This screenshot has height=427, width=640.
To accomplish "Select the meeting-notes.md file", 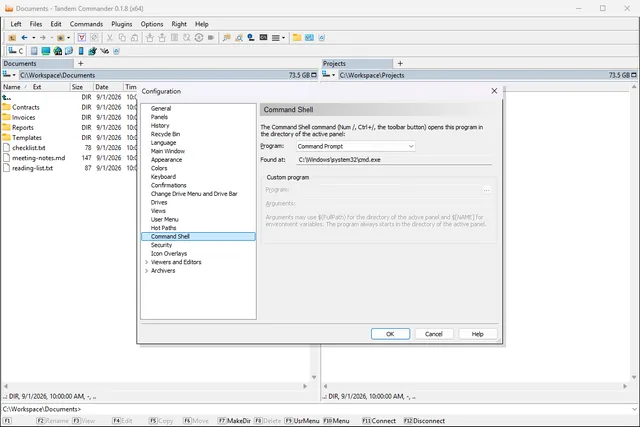I will tap(38, 158).
